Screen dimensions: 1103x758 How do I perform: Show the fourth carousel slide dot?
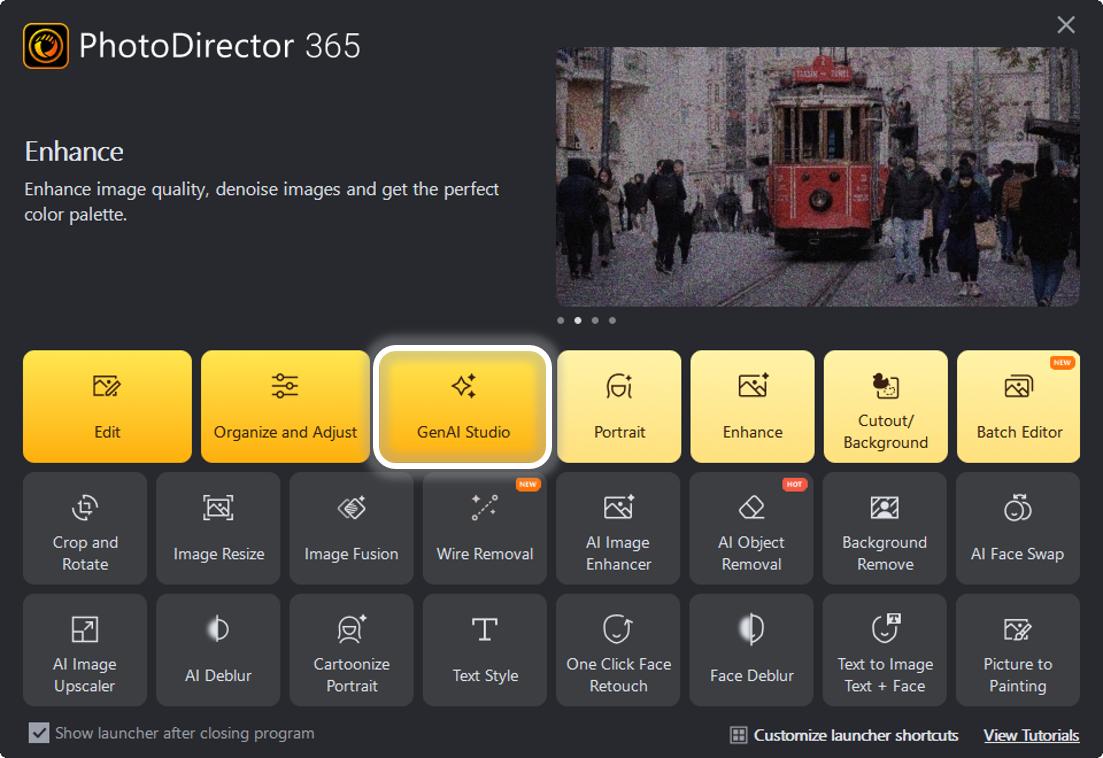[612, 320]
